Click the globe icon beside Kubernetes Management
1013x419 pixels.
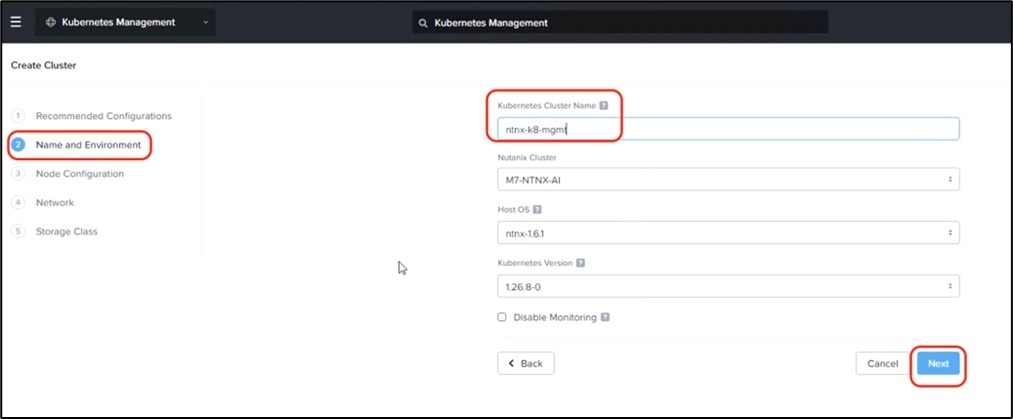coord(50,23)
